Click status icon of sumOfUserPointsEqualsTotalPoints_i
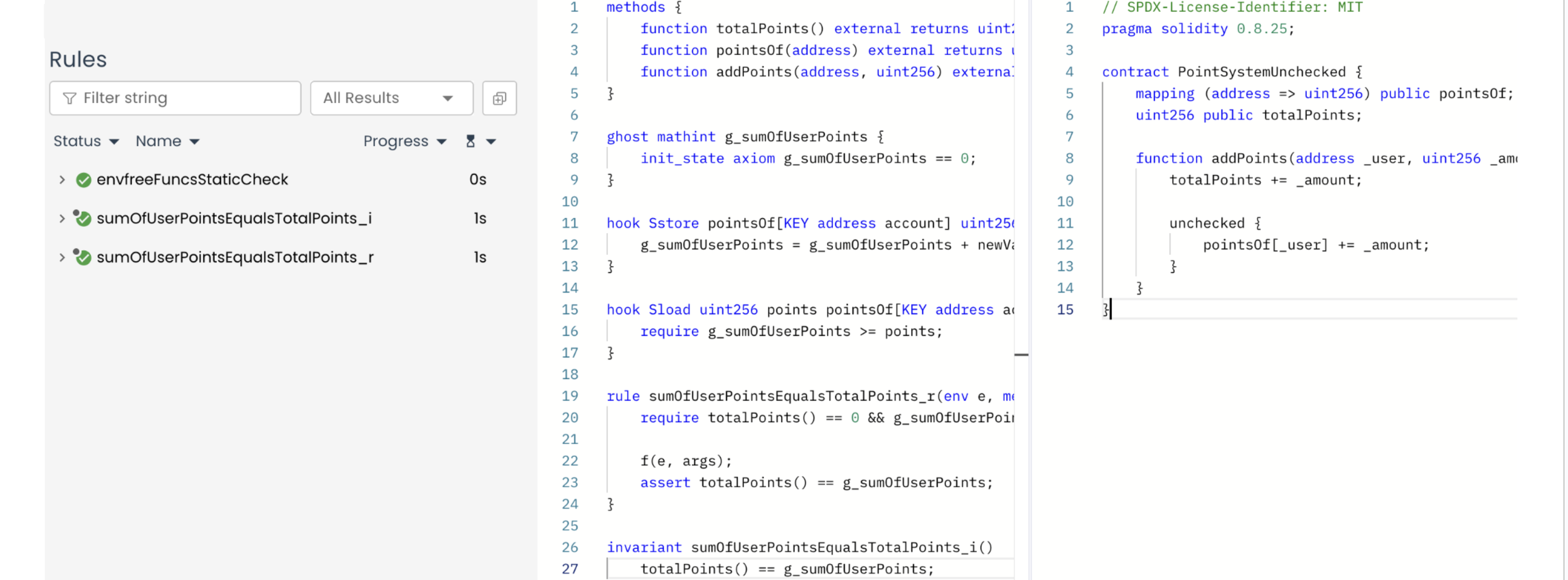This screenshot has width=1568, height=580. 83,219
